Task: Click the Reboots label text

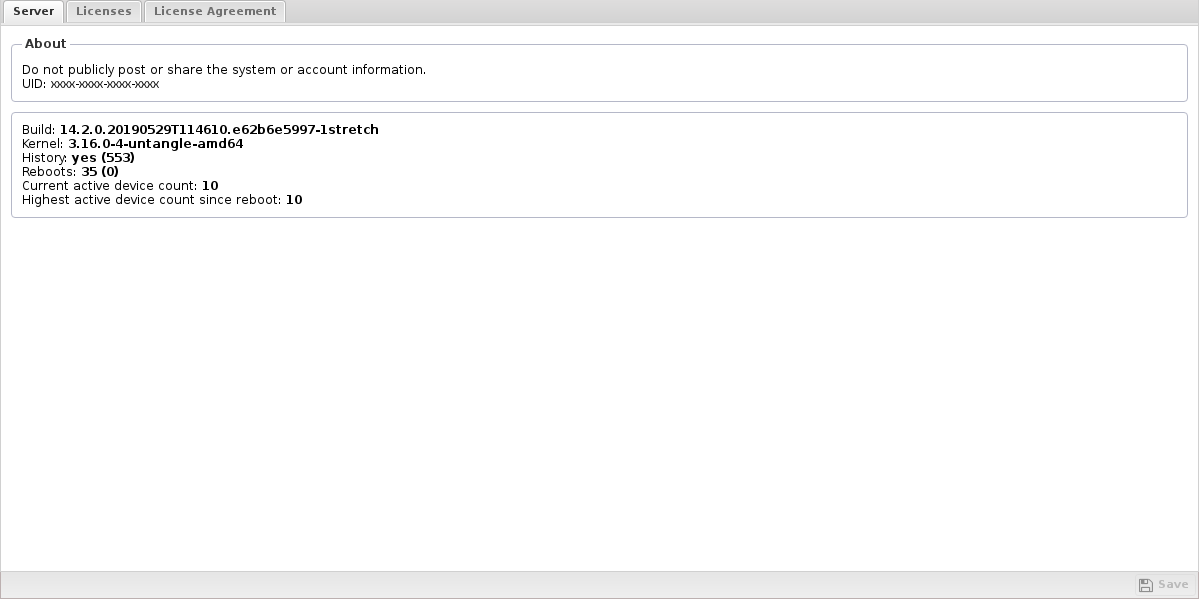Action: (49, 172)
